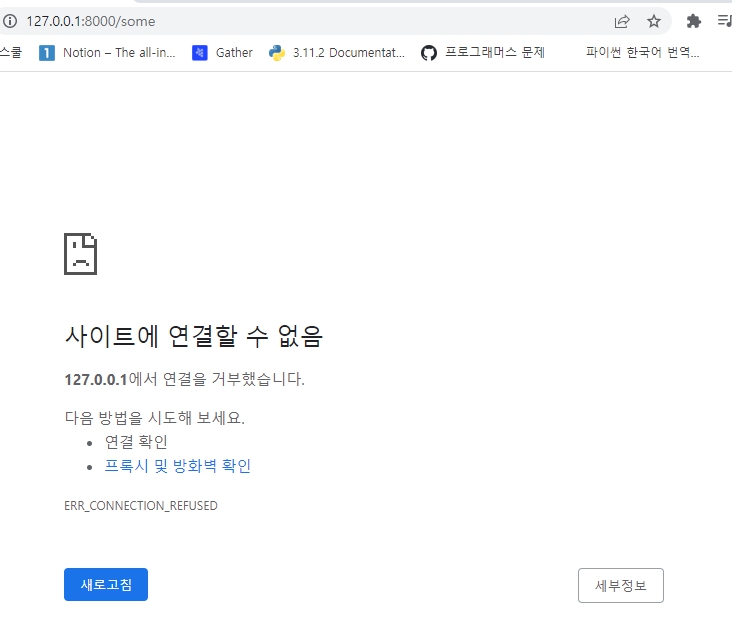
Task: Open the Gather bookmark
Action: click(x=222, y=53)
